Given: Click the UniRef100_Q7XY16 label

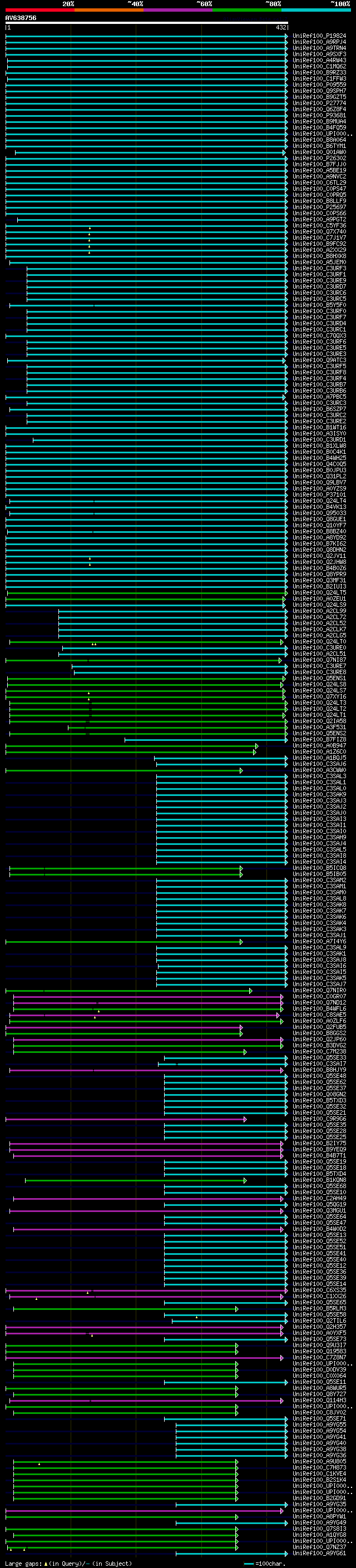Looking at the screenshot, I should pyautogui.click(x=319, y=697).
